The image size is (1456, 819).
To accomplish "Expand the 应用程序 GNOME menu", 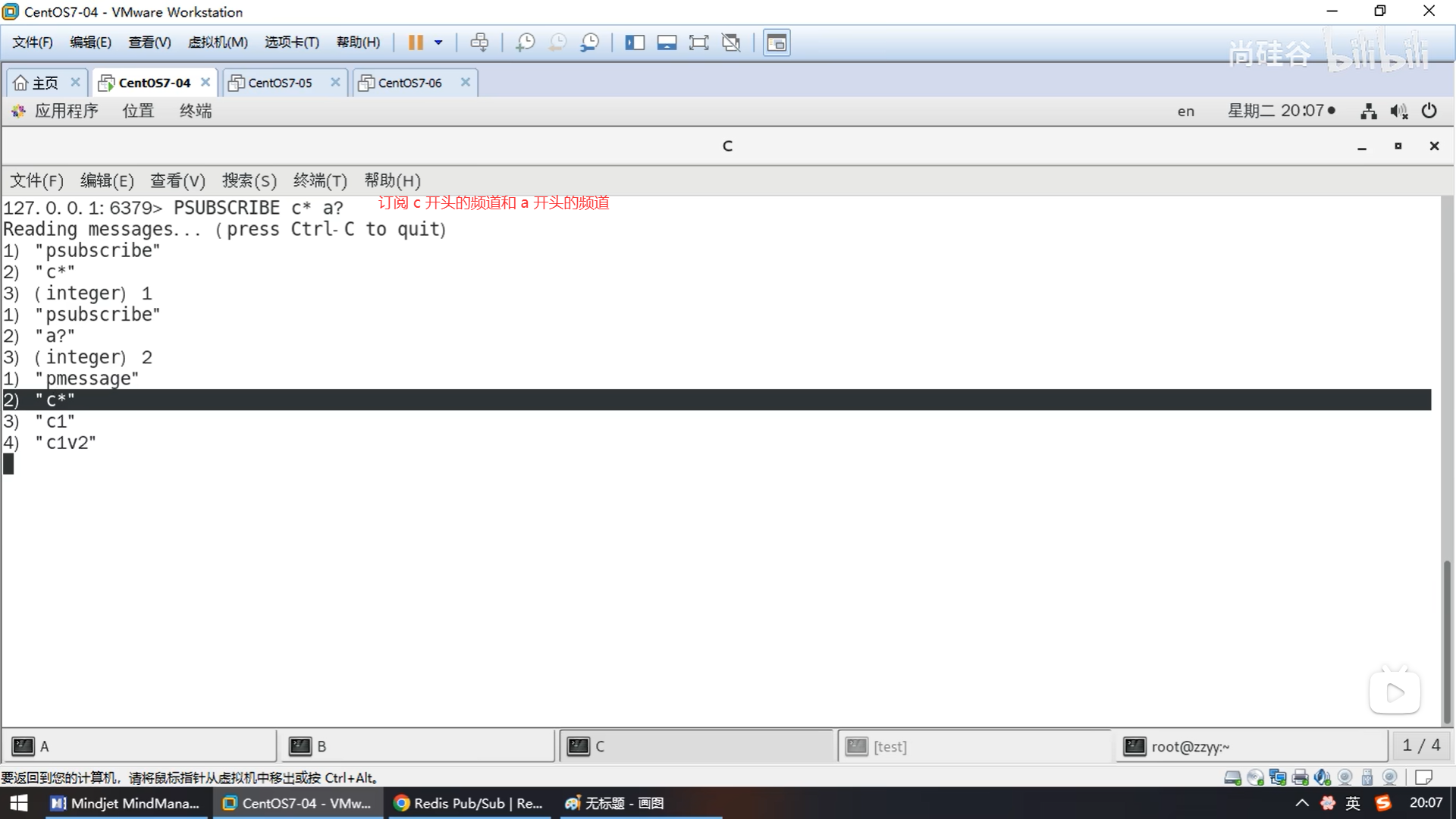I will (x=65, y=111).
